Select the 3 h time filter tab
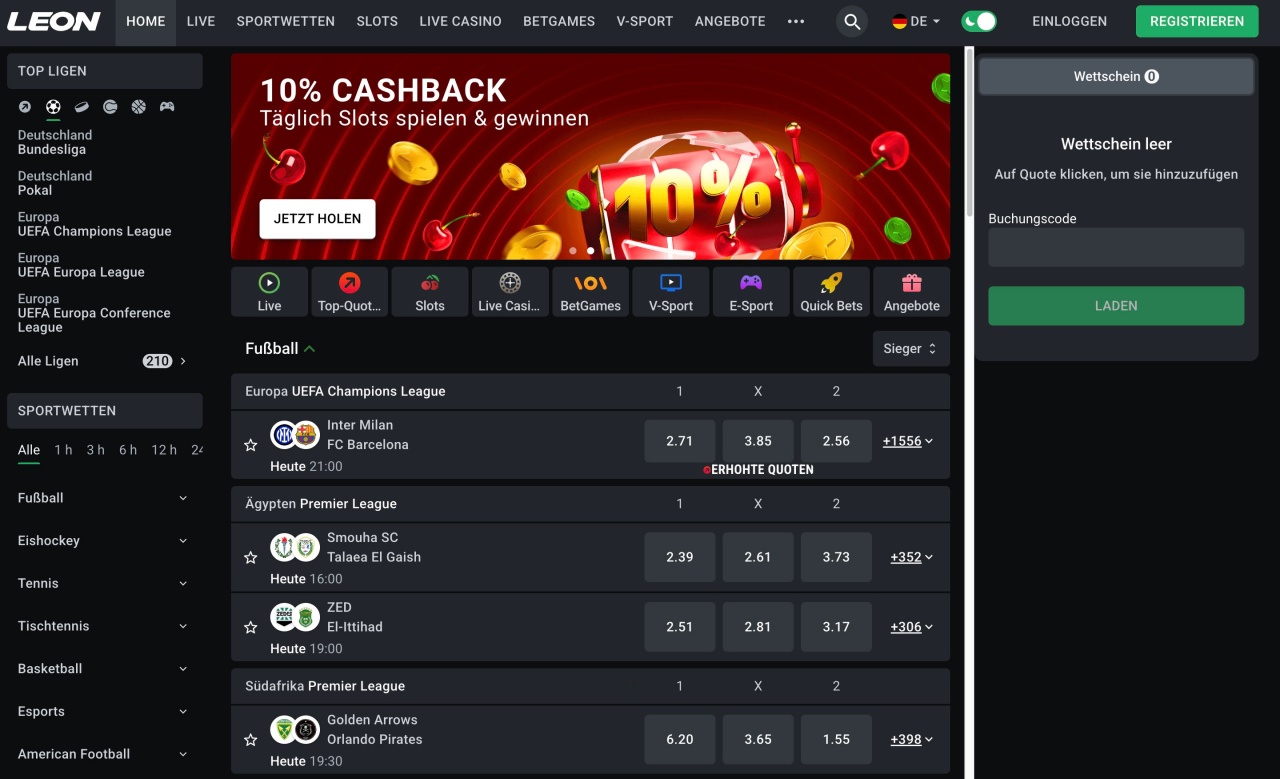Image resolution: width=1280 pixels, height=779 pixels. tap(95, 450)
